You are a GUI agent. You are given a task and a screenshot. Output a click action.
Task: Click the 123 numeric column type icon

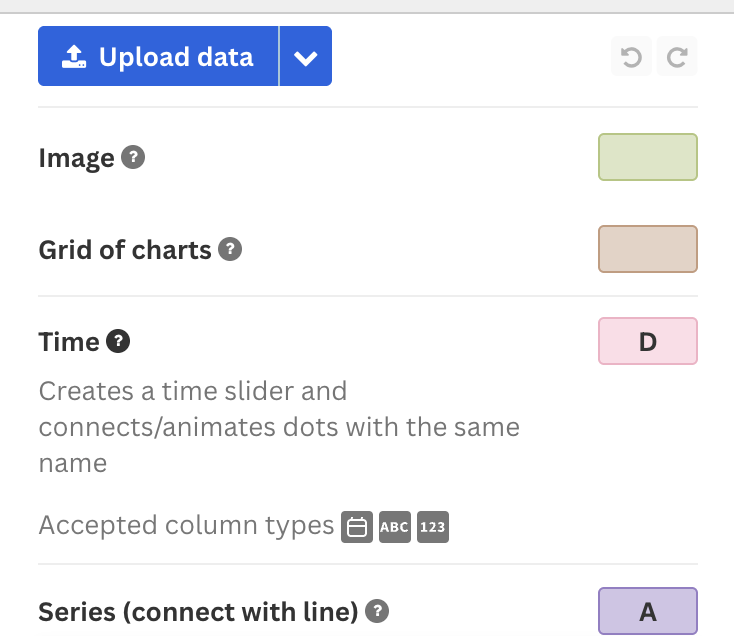(433, 527)
